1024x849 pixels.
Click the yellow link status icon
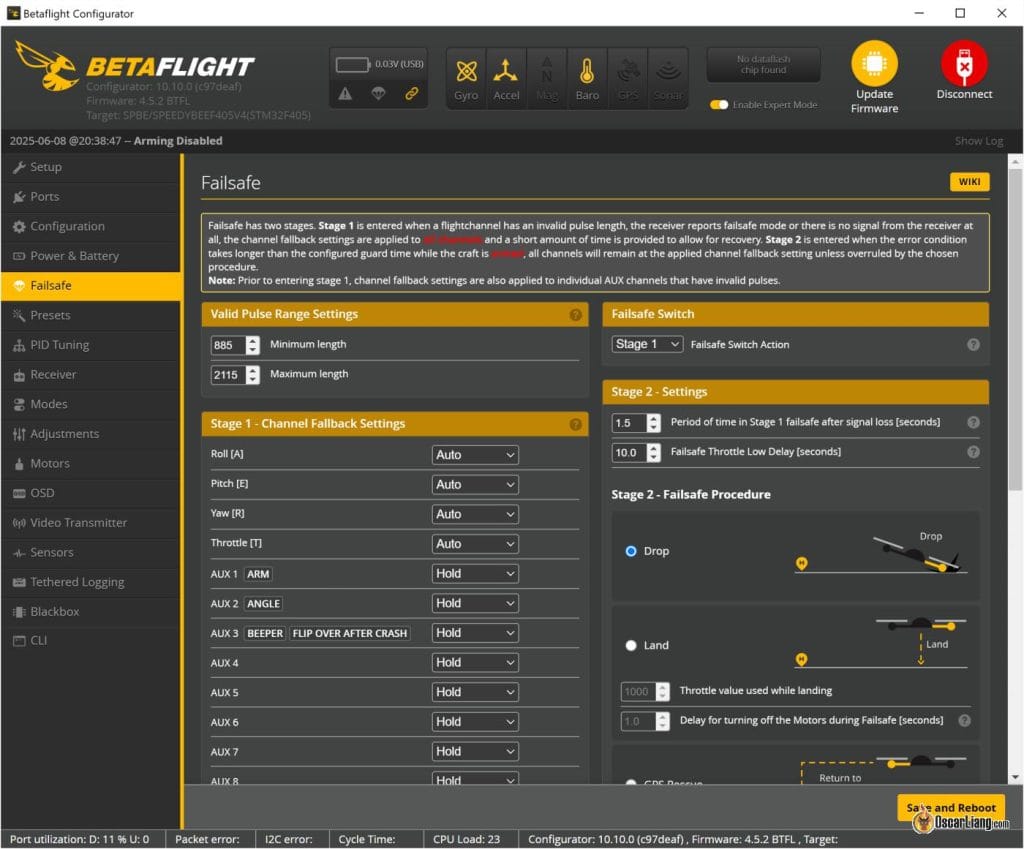[x=411, y=94]
